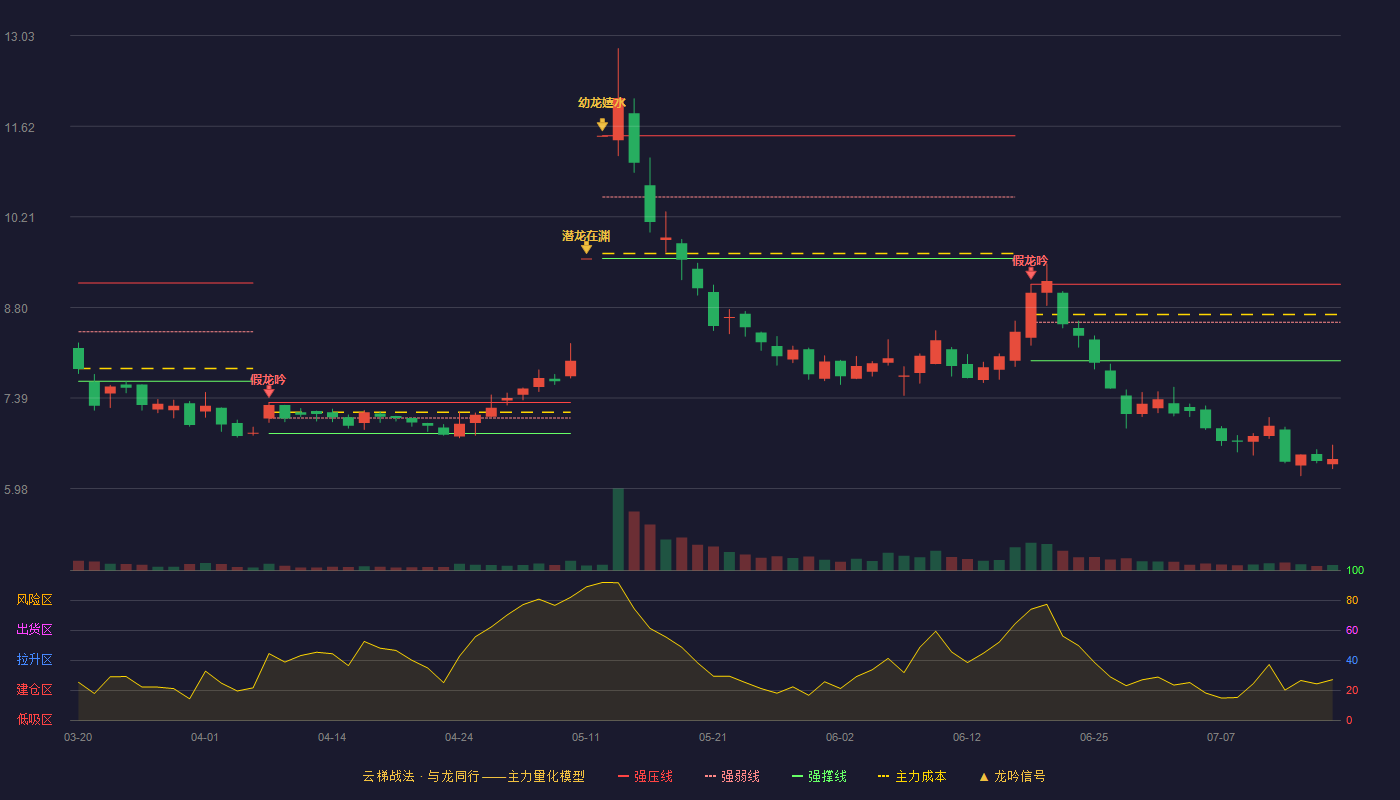Select the 10.21 price axis label
This screenshot has width=1400, height=800.
pos(19,218)
